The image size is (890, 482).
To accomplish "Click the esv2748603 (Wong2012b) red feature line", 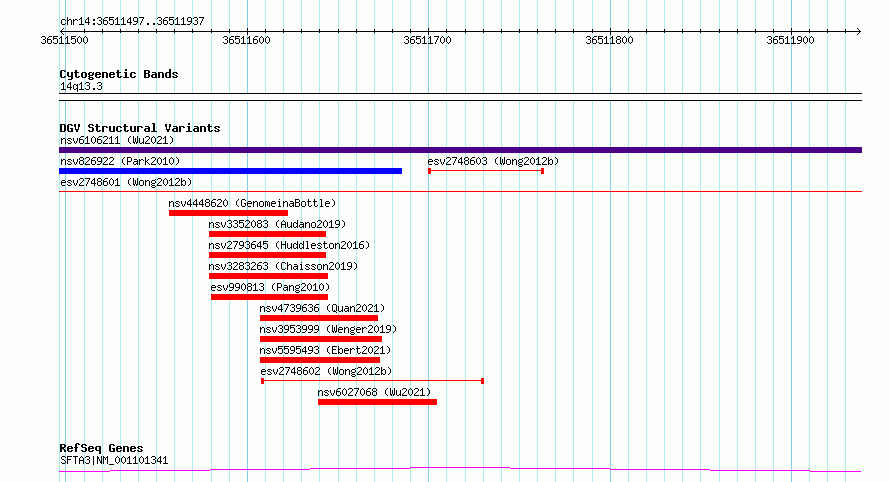I will coord(486,171).
